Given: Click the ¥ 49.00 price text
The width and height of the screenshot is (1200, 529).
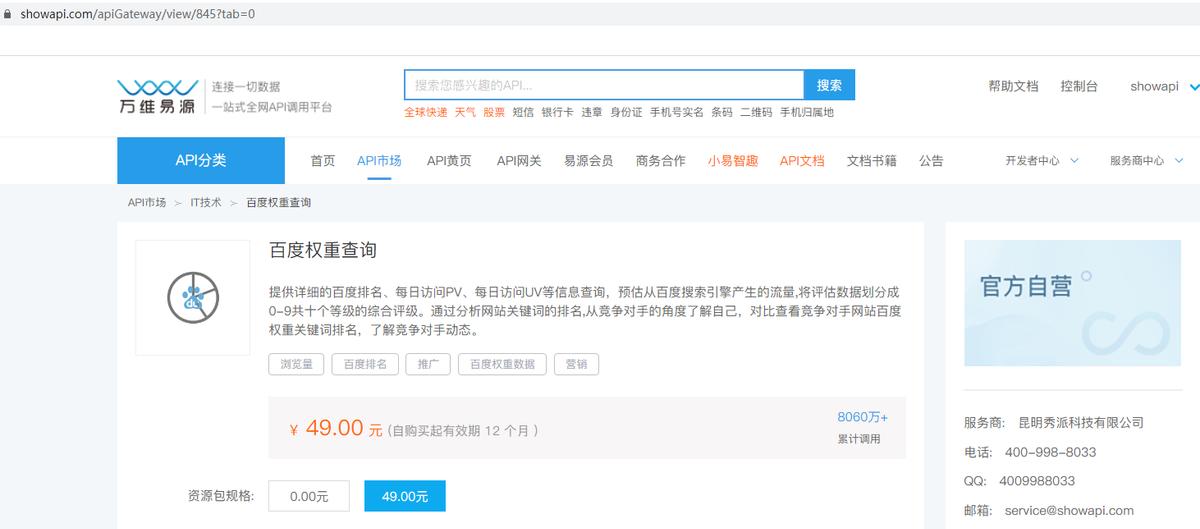Looking at the screenshot, I should (x=336, y=429).
